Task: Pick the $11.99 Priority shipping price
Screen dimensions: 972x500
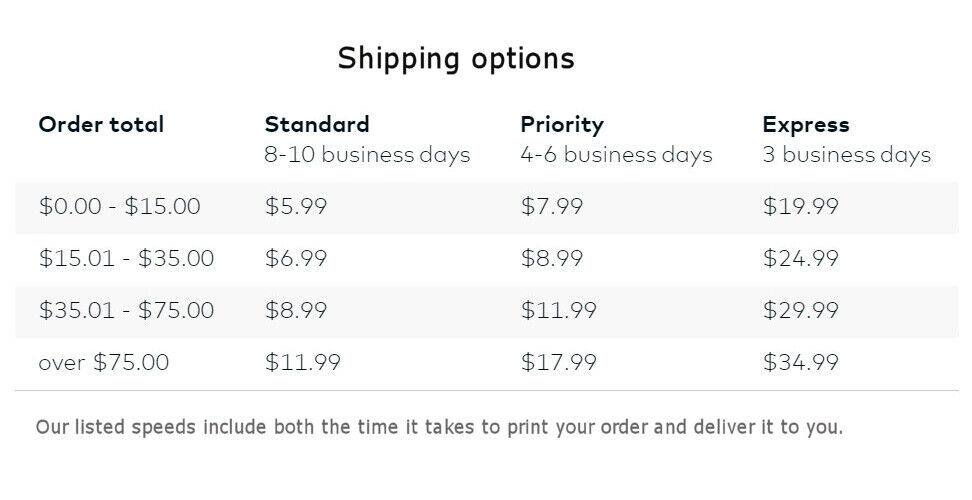Action: pos(559,311)
